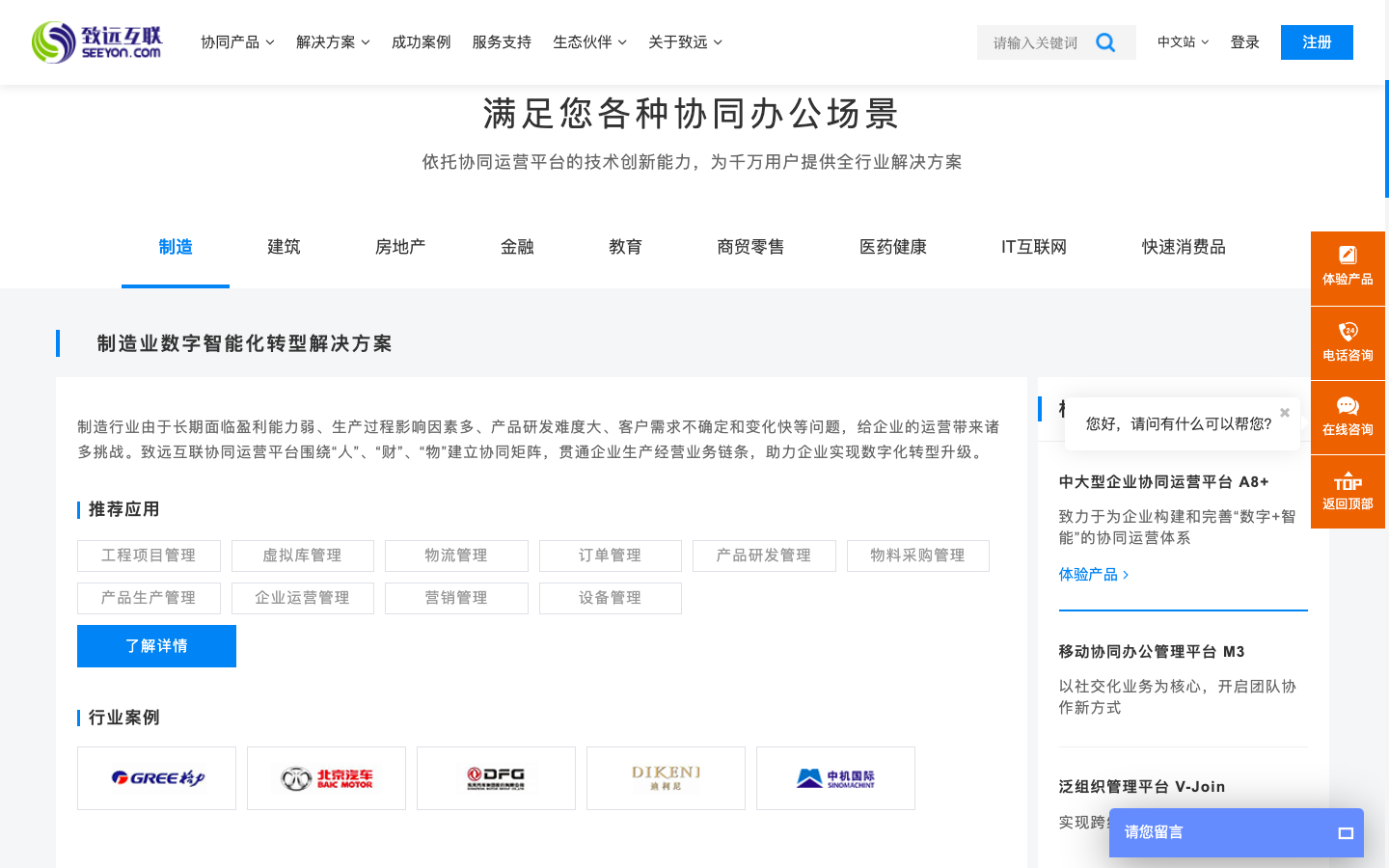Open 电话咨询 from the side toolbar
This screenshot has height=868, width=1389.
coord(1348,342)
